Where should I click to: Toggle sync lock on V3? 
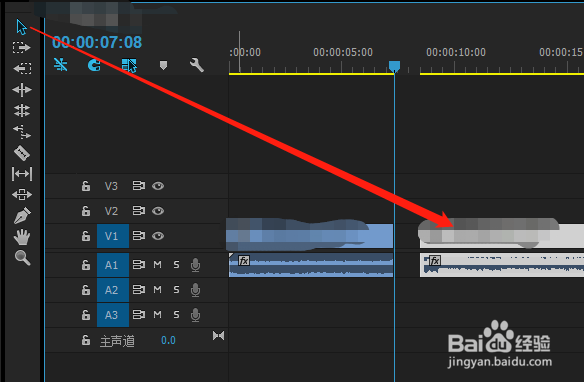pyautogui.click(x=139, y=186)
